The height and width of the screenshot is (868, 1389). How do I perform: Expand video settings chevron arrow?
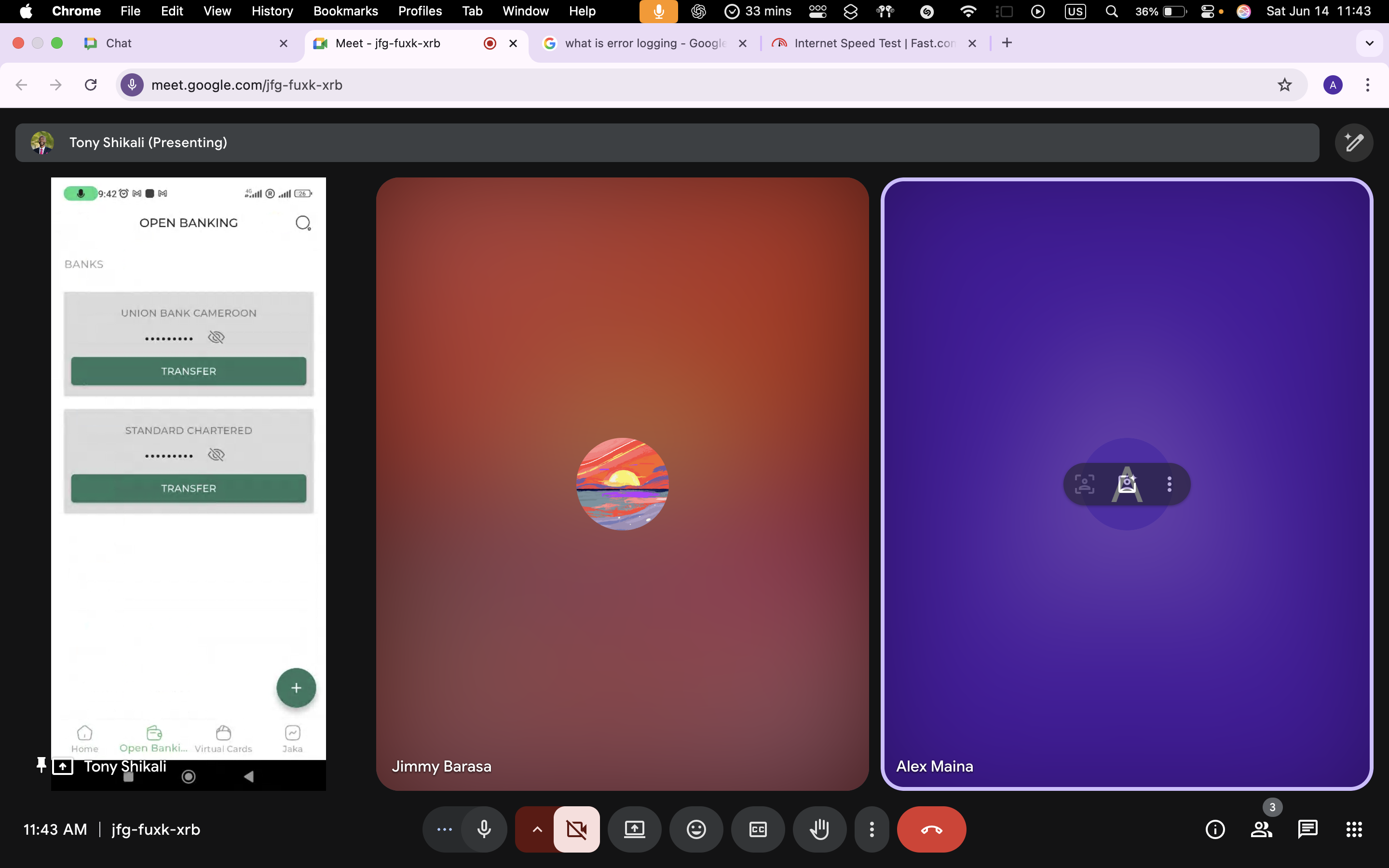(x=537, y=829)
